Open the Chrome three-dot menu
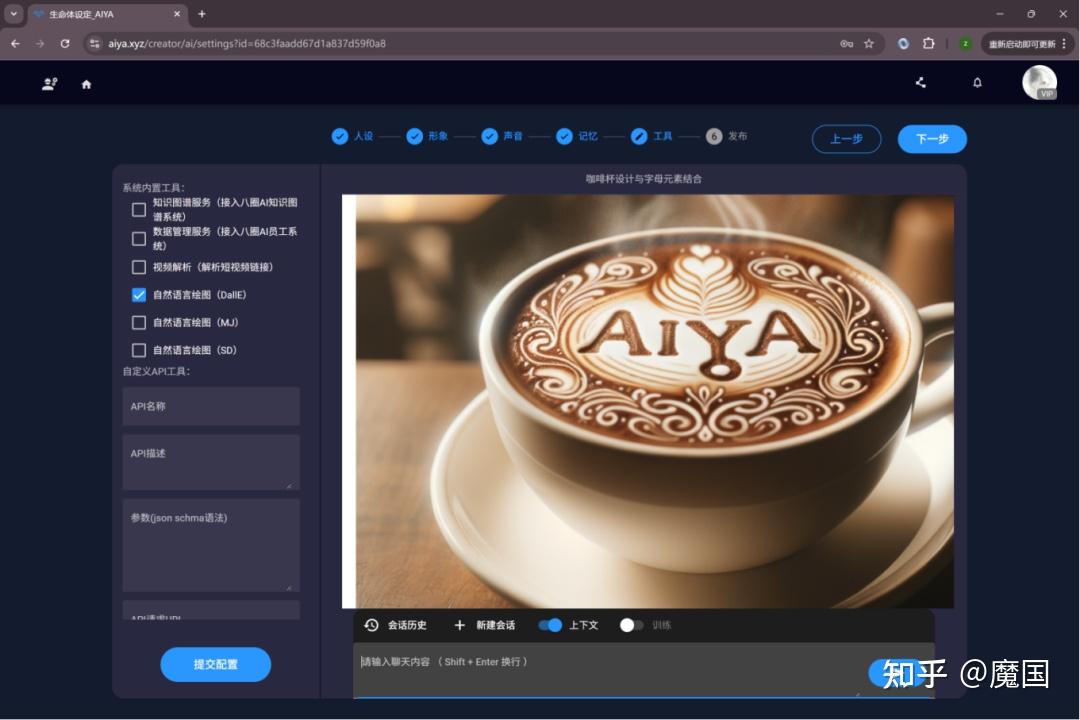This screenshot has height=720, width=1080. tap(1065, 43)
